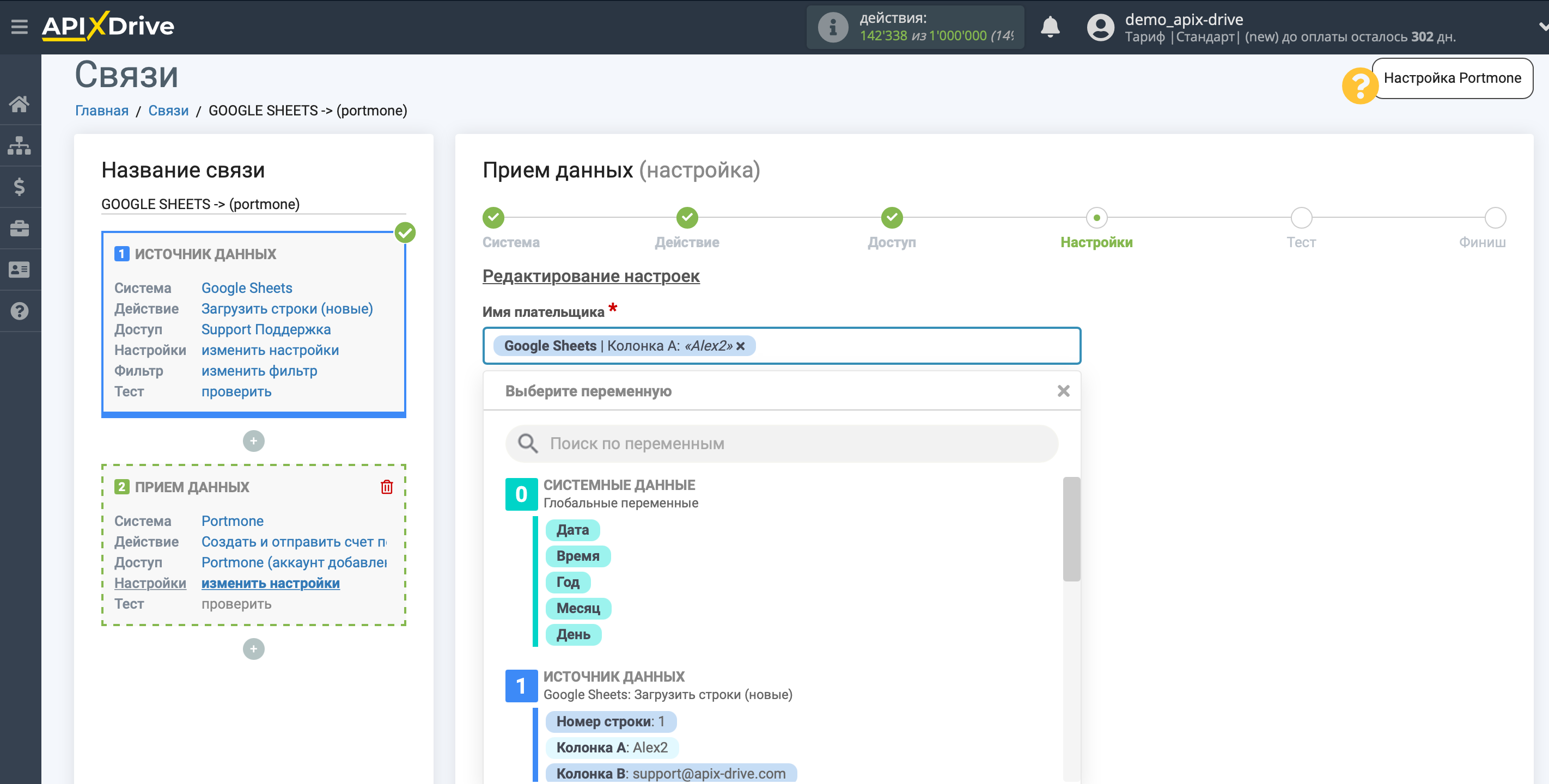The width and height of the screenshot is (1549, 784).
Task: Go to the Система step
Action: pyautogui.click(x=493, y=218)
